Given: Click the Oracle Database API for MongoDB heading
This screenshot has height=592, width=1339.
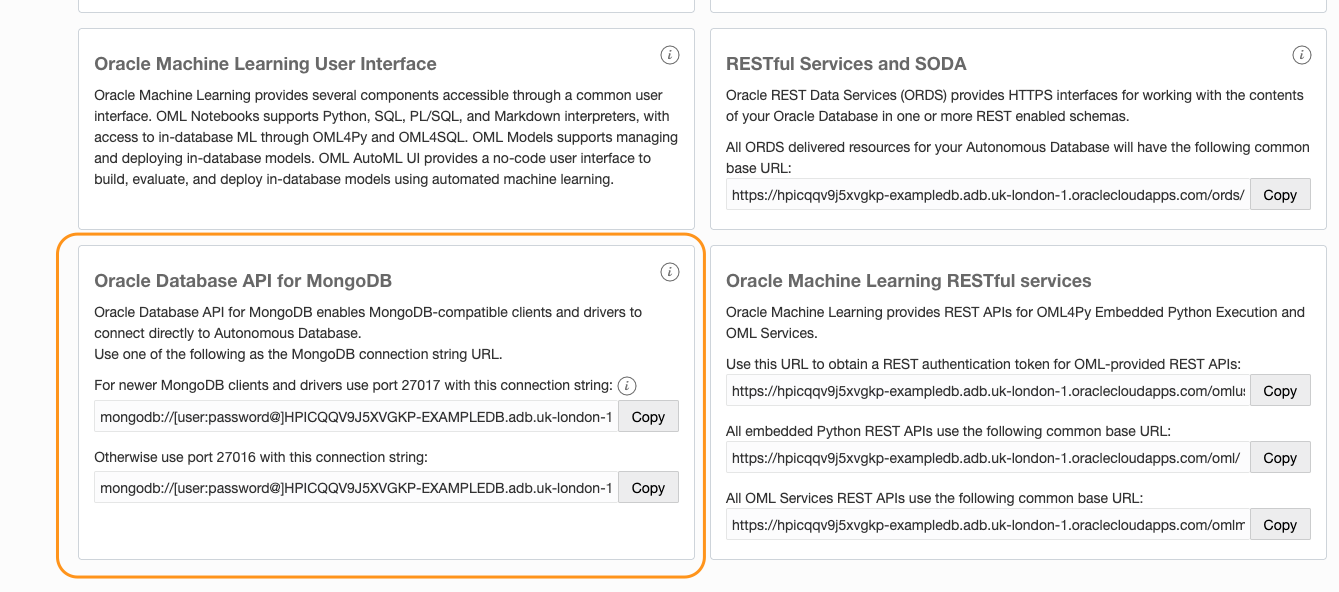Looking at the screenshot, I should pyautogui.click(x=243, y=281).
